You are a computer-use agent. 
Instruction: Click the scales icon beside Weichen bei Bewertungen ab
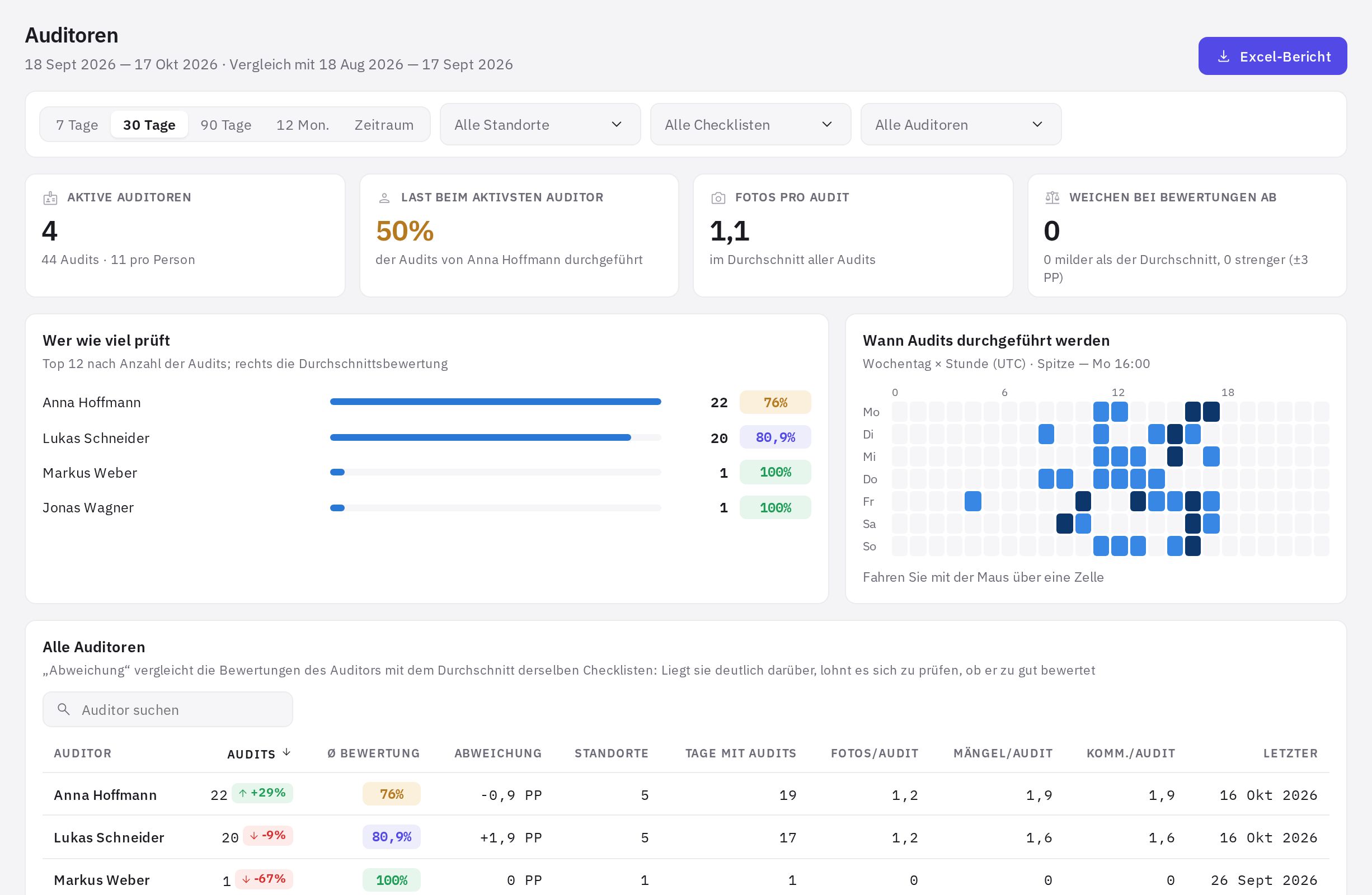point(1052,197)
